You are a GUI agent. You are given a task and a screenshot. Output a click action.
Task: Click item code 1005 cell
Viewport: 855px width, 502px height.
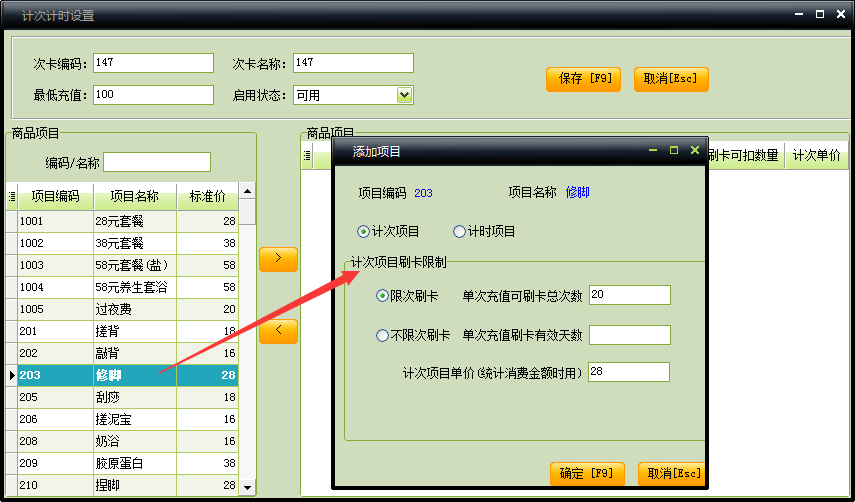coord(56,309)
